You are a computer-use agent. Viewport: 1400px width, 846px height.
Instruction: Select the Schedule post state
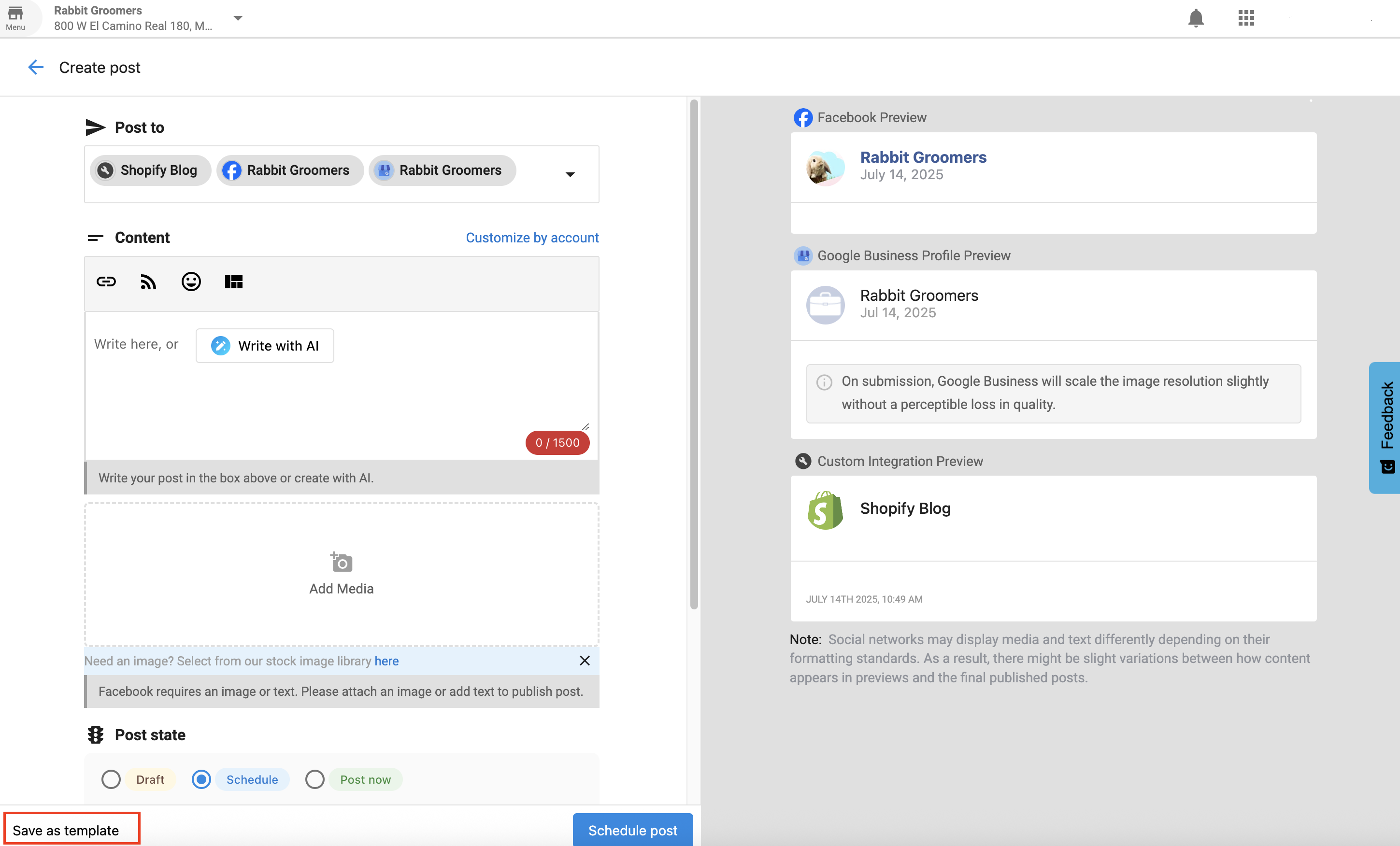tap(201, 779)
